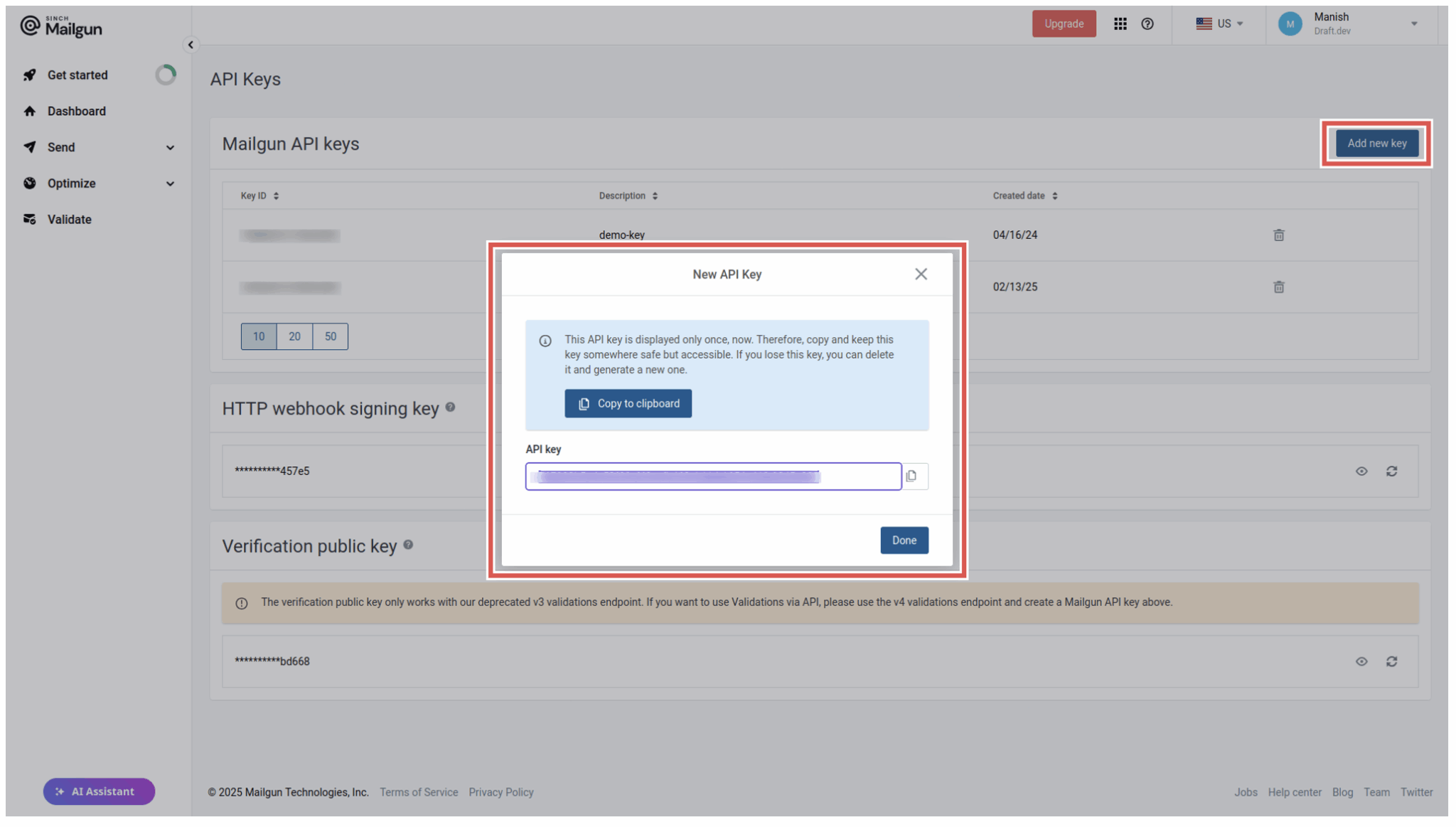1456x827 pixels.
Task: Regenerate the HTTP webhook signing key
Action: [x=1392, y=471]
